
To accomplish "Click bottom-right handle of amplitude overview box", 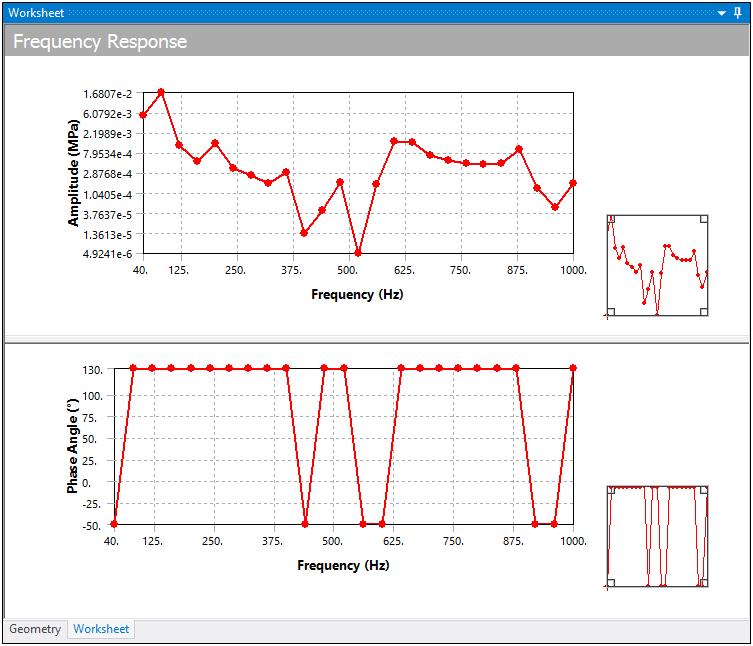I will pos(704,312).
